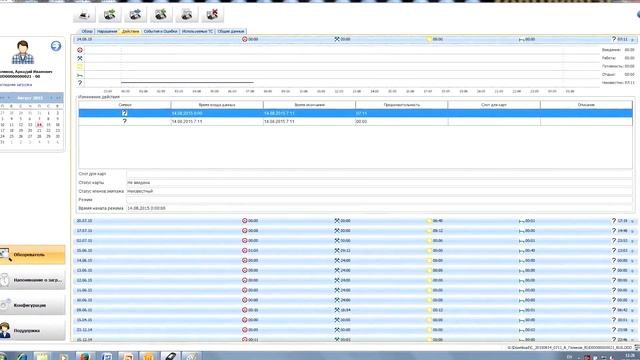Select day 21 in the calendar
The width and height of the screenshot is (640, 360).
tap(39, 130)
